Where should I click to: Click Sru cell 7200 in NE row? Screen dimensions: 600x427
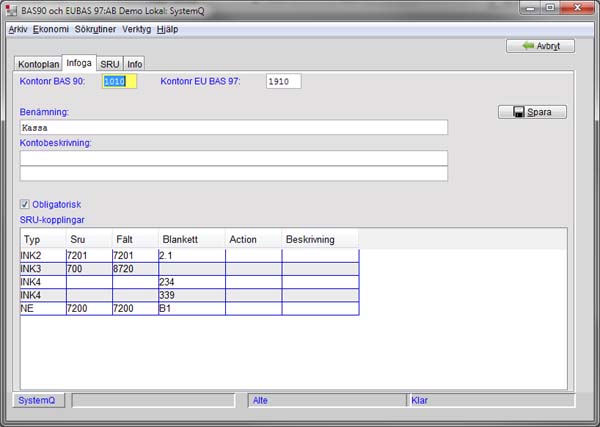(x=89, y=308)
